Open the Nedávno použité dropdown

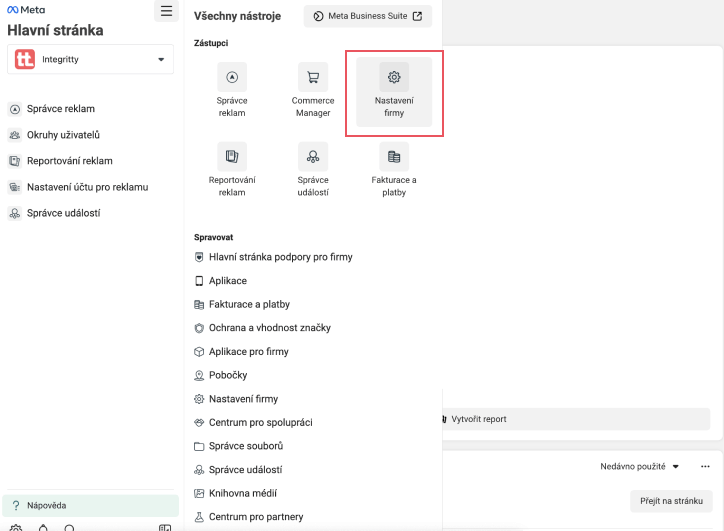pos(640,466)
